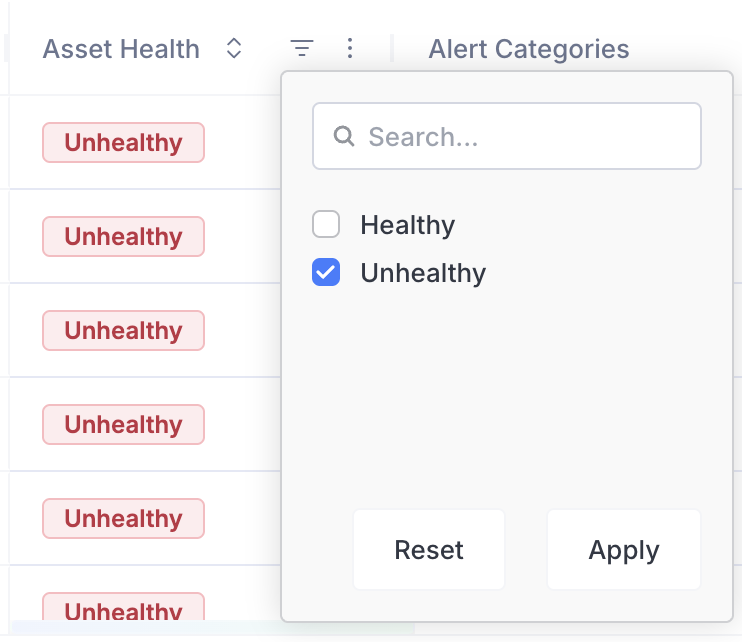Select the Alert Categories column header
This screenshot has width=742, height=642.
(528, 49)
